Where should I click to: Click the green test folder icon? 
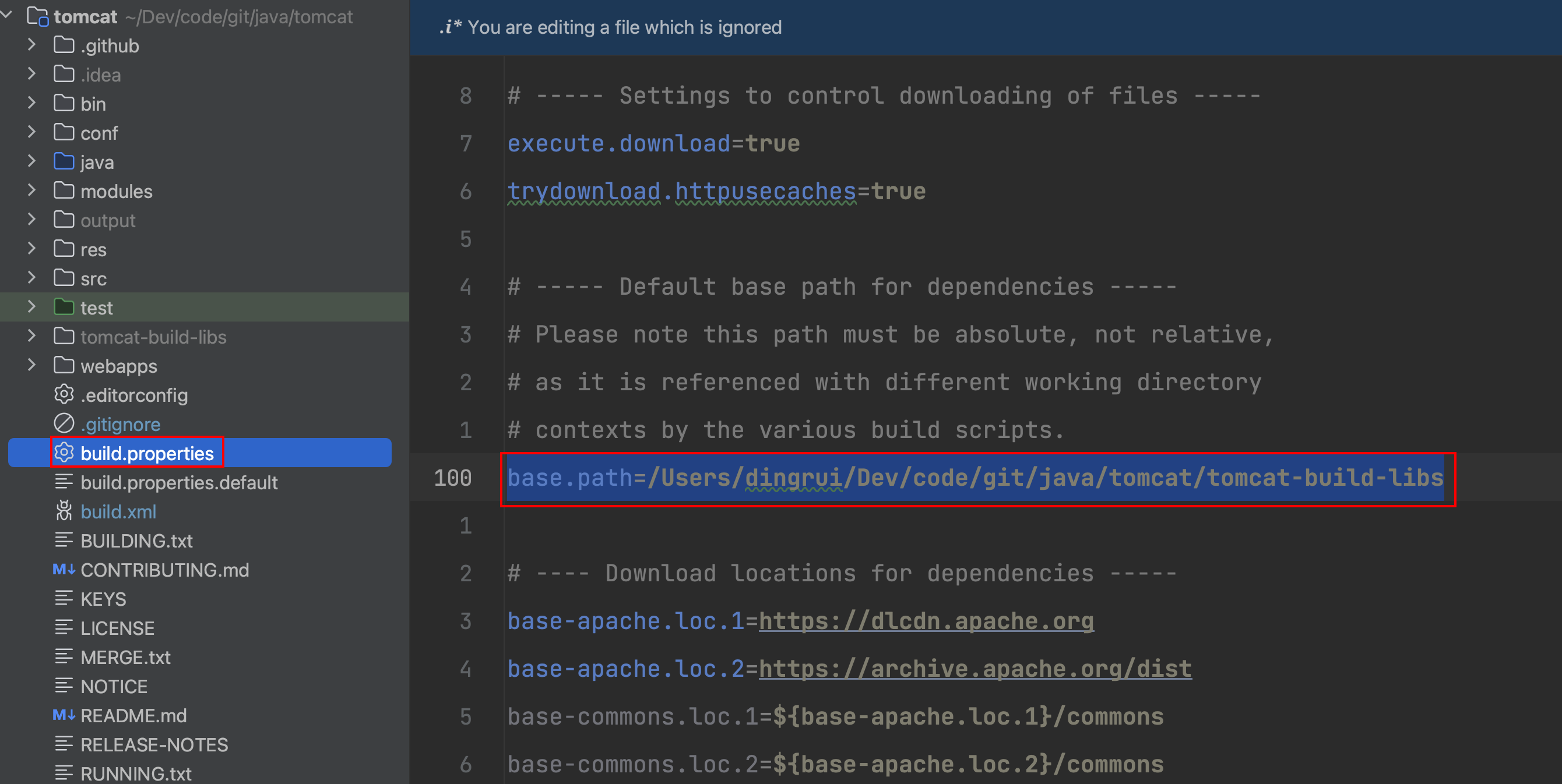click(64, 307)
